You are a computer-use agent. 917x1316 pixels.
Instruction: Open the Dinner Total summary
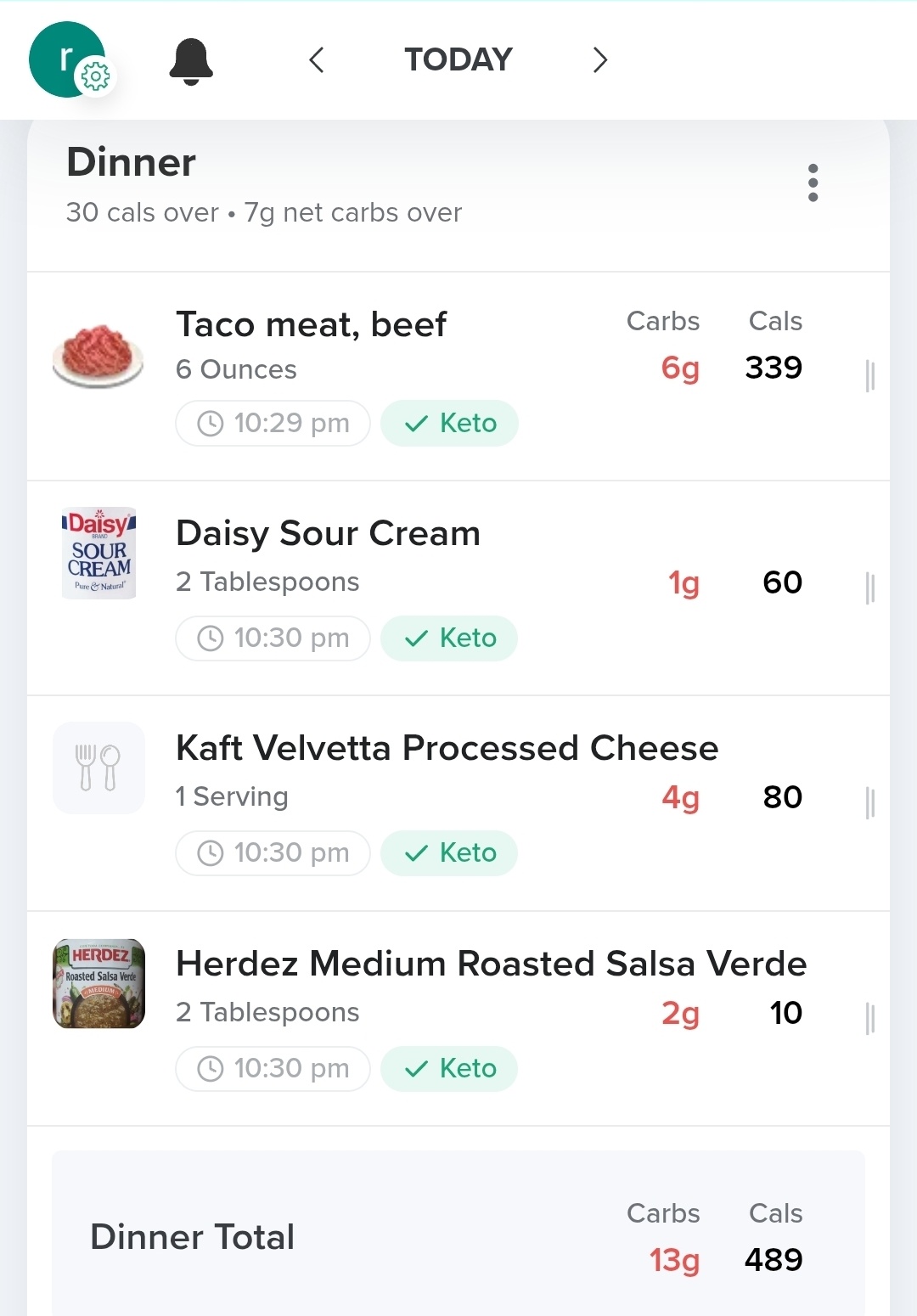point(458,1236)
